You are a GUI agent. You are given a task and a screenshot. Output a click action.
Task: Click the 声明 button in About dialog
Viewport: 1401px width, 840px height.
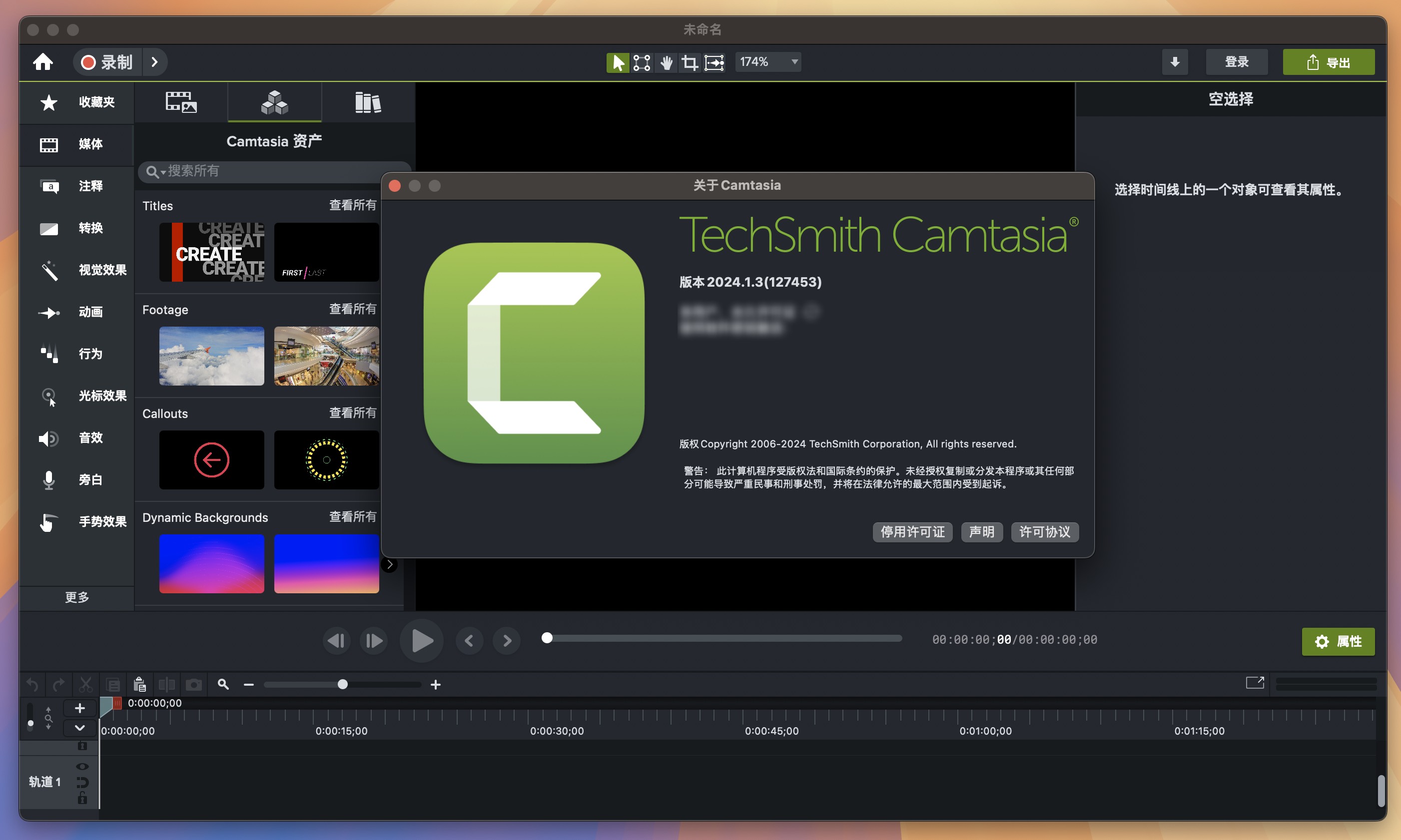pyautogui.click(x=982, y=532)
